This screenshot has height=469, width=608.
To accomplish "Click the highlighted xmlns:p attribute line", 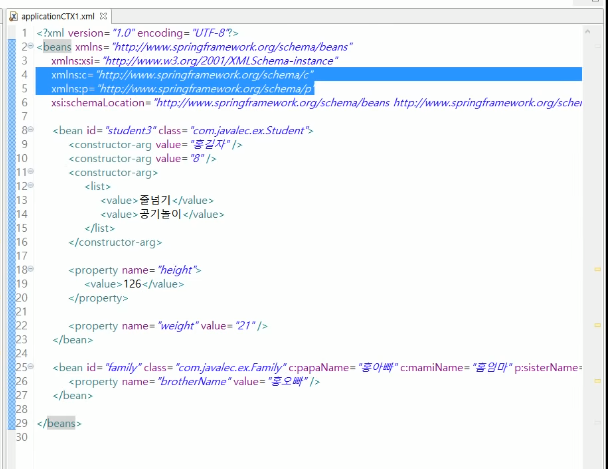I will 183,89.
